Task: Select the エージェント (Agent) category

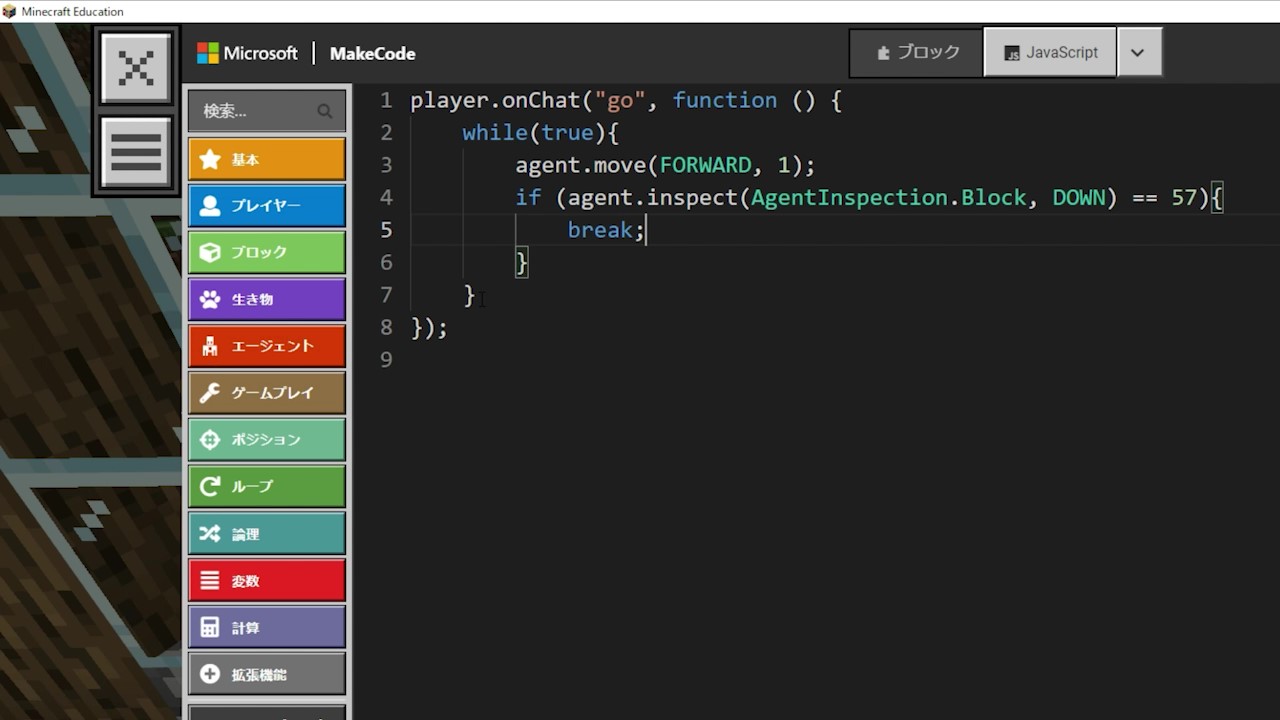Action: coord(266,346)
